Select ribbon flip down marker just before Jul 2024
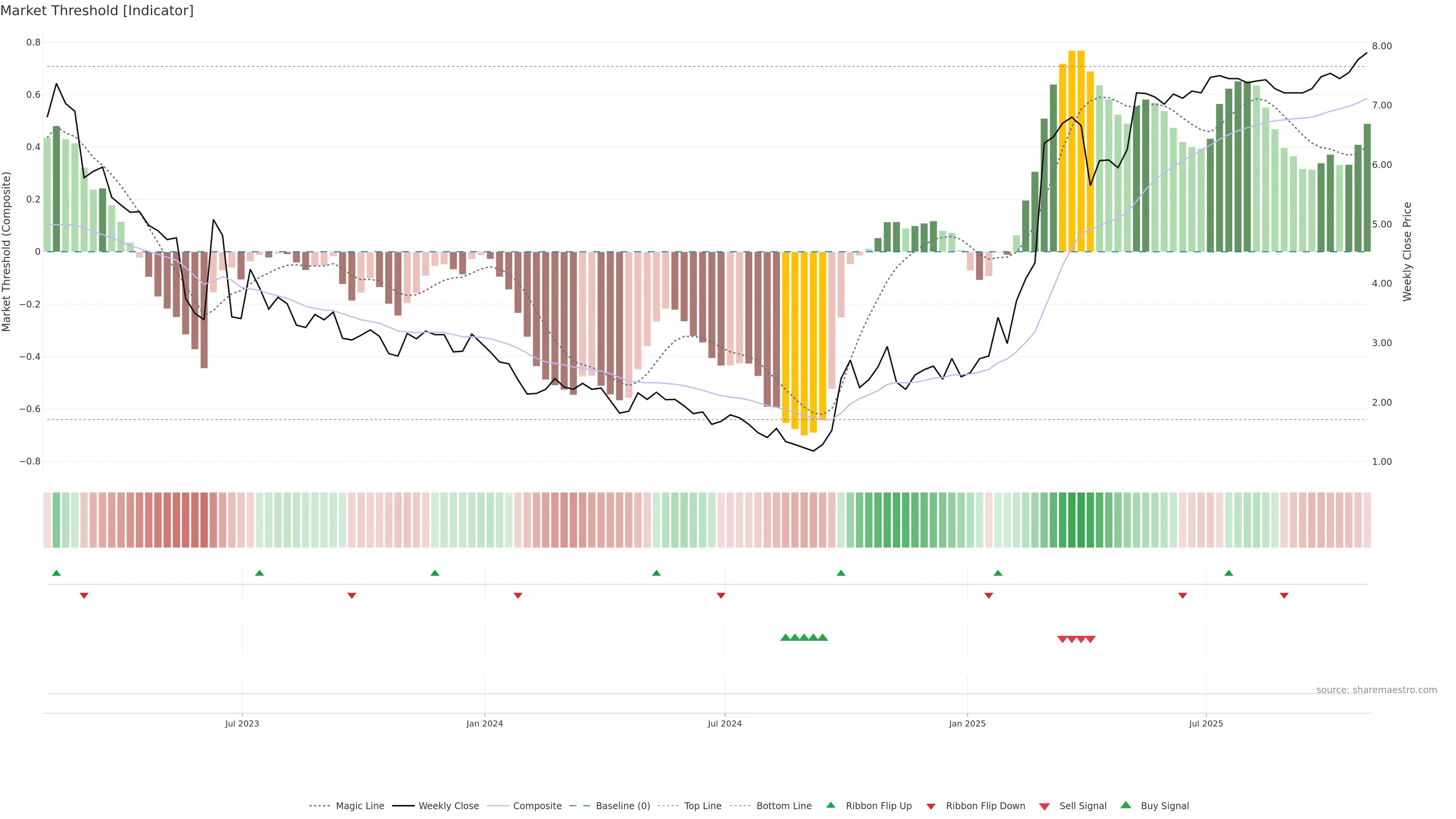Viewport: 1456px width, 819px height. coord(721,595)
